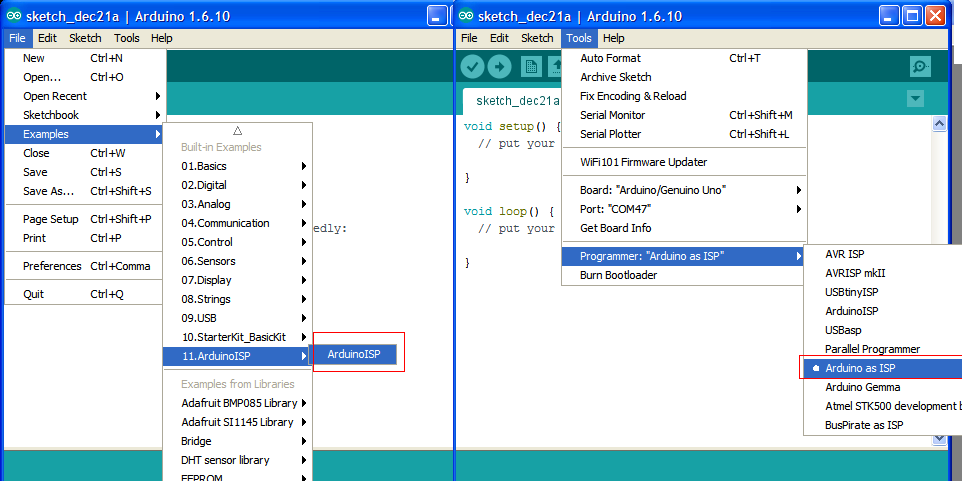This screenshot has width=962, height=481.
Task: Click editor scrollbar down arrow in right window
Action: [x=939, y=438]
